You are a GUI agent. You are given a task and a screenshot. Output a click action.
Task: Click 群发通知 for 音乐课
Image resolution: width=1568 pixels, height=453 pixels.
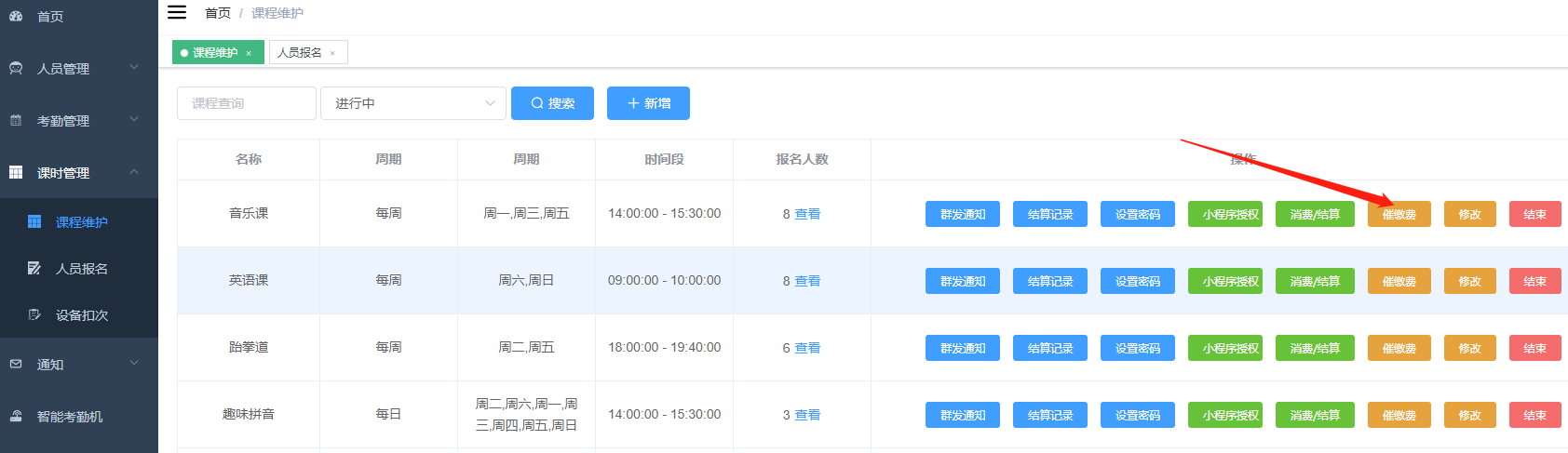pos(963,214)
